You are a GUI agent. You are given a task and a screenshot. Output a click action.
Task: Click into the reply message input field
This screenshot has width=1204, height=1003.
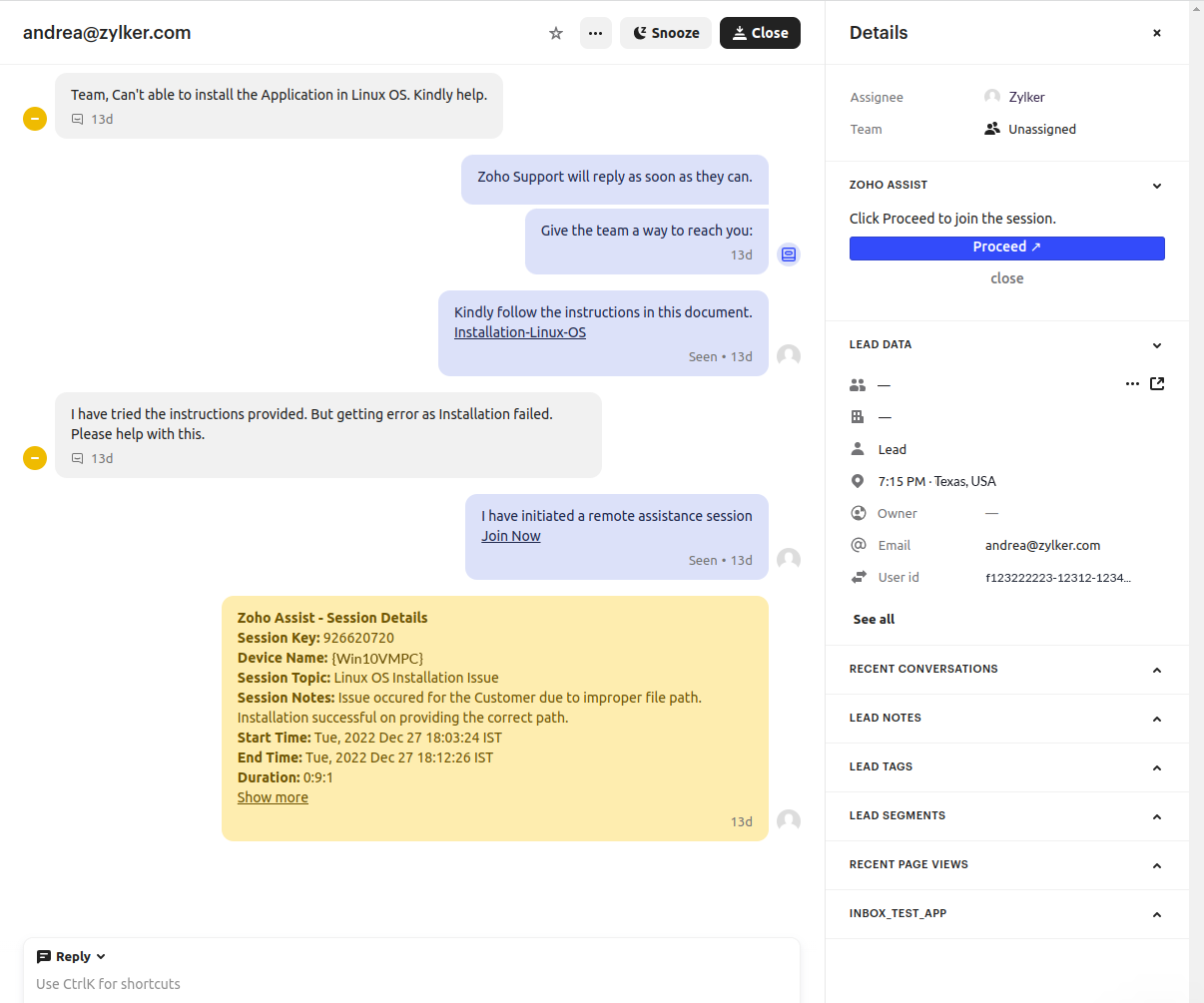[x=399, y=984]
